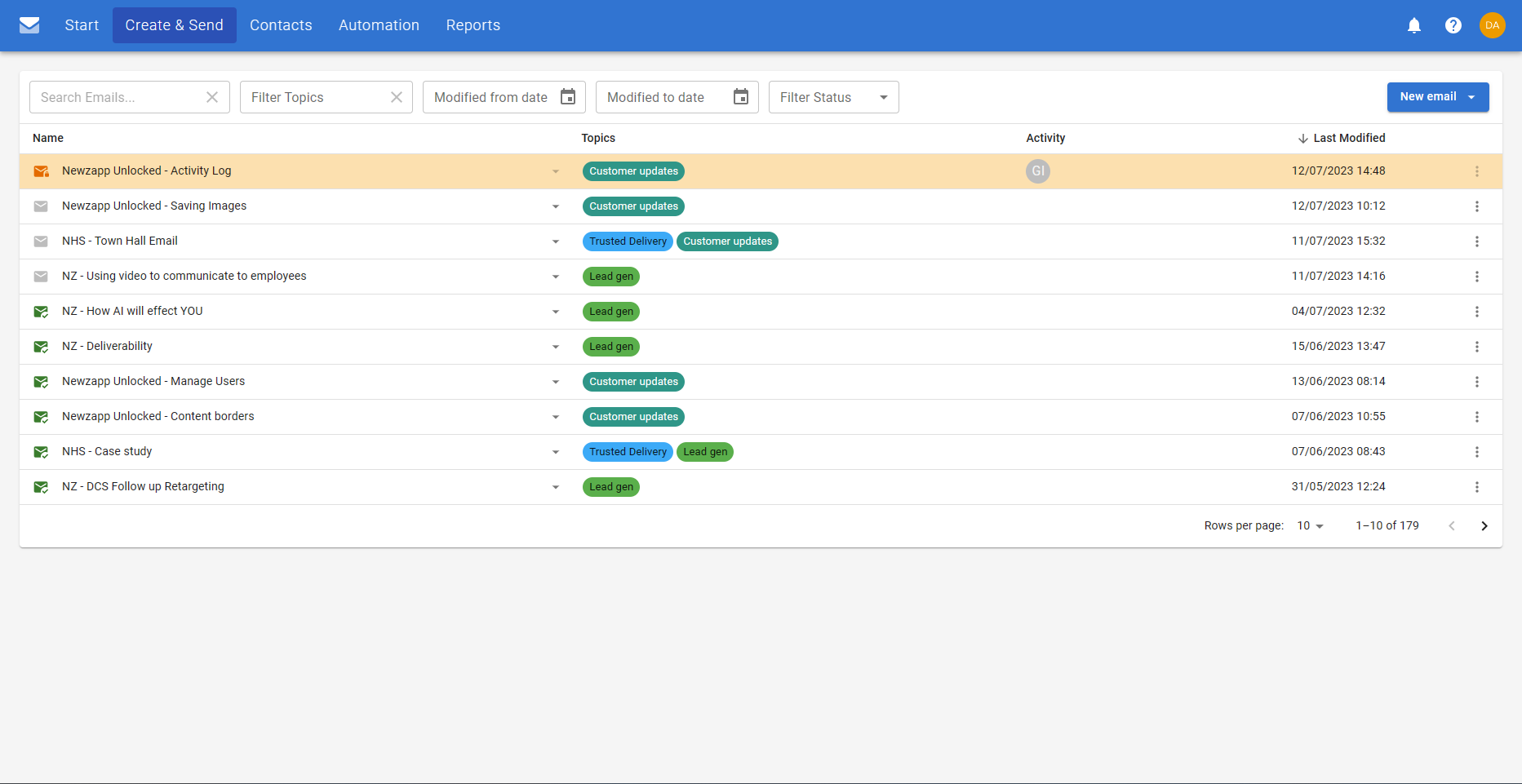Open the three-dot menu for NZ - Deliverability
The image size is (1522, 784).
[1476, 347]
